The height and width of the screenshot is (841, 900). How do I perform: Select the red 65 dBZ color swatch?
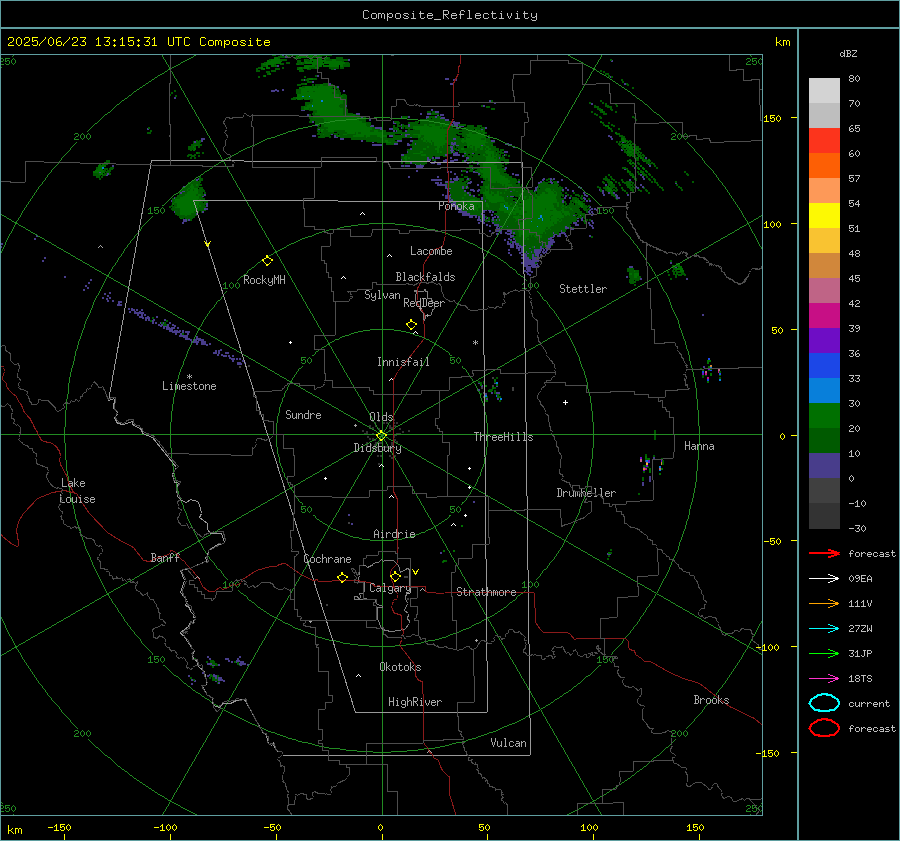[x=824, y=141]
